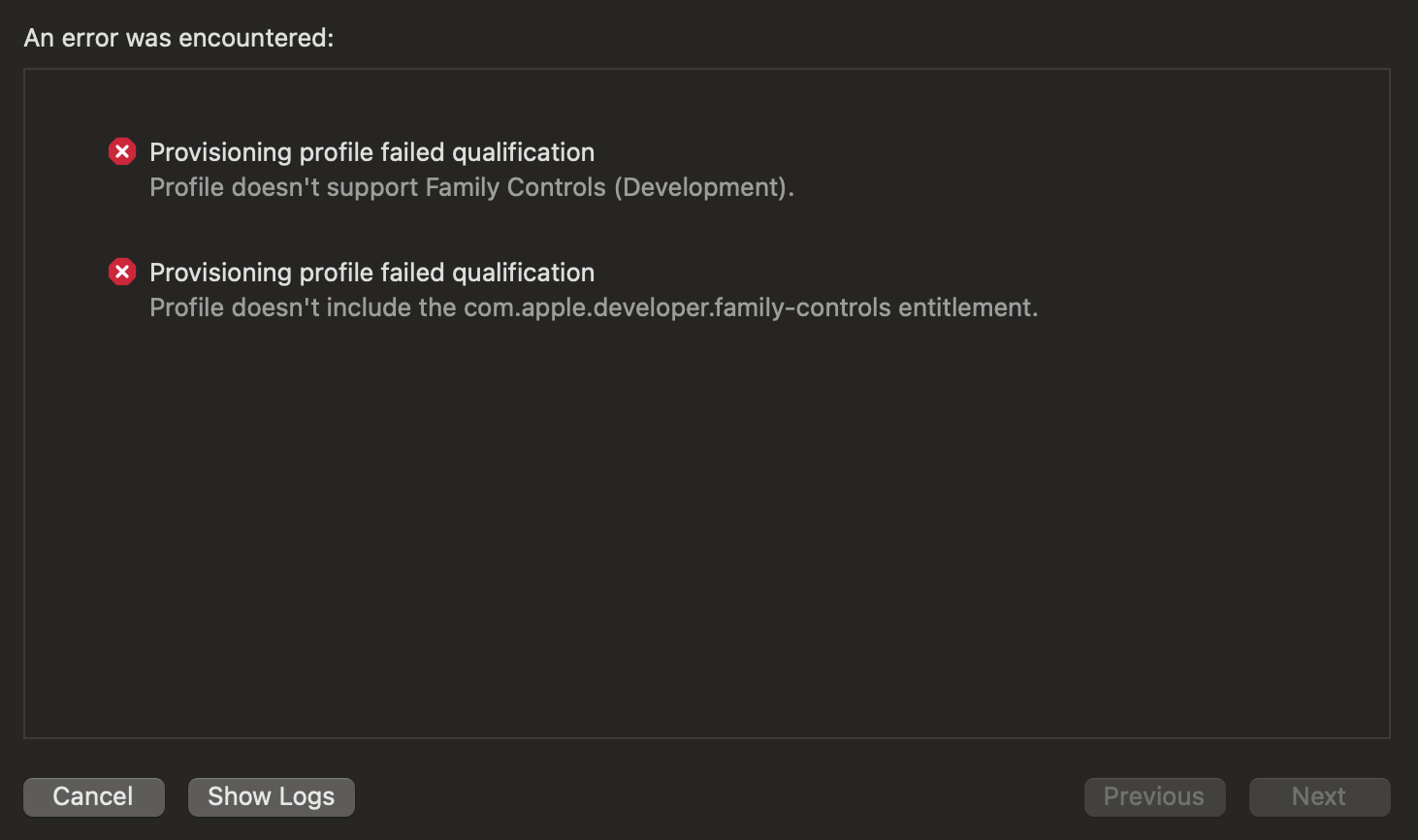Click the '(Development)' word in first error

[701, 187]
